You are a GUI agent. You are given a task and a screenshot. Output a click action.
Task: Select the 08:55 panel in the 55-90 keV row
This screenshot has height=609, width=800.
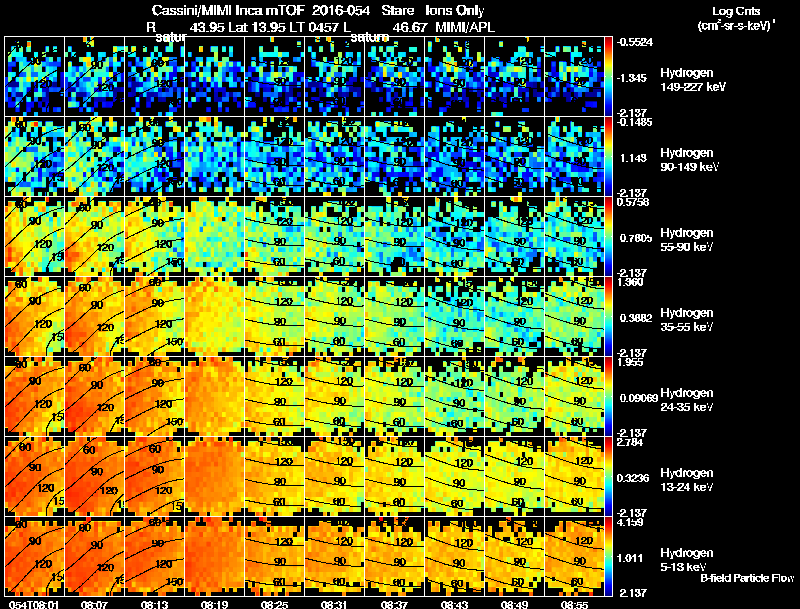pos(574,237)
